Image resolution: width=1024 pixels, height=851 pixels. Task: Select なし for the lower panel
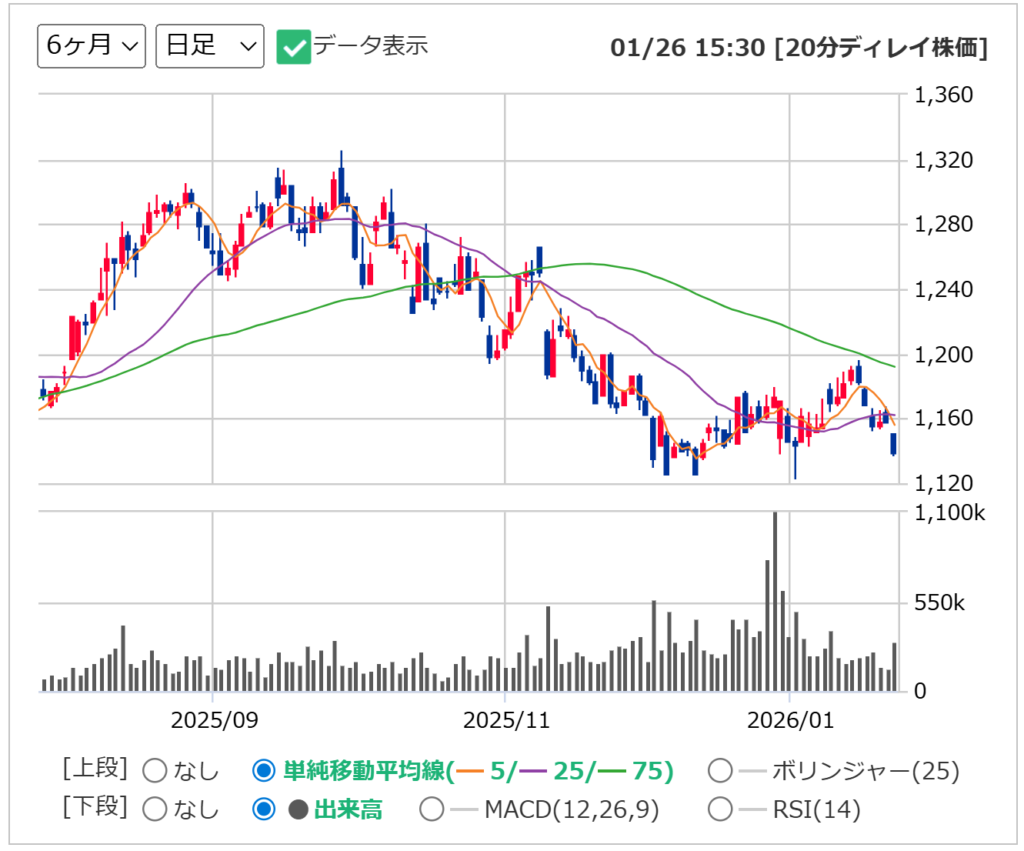click(x=155, y=808)
